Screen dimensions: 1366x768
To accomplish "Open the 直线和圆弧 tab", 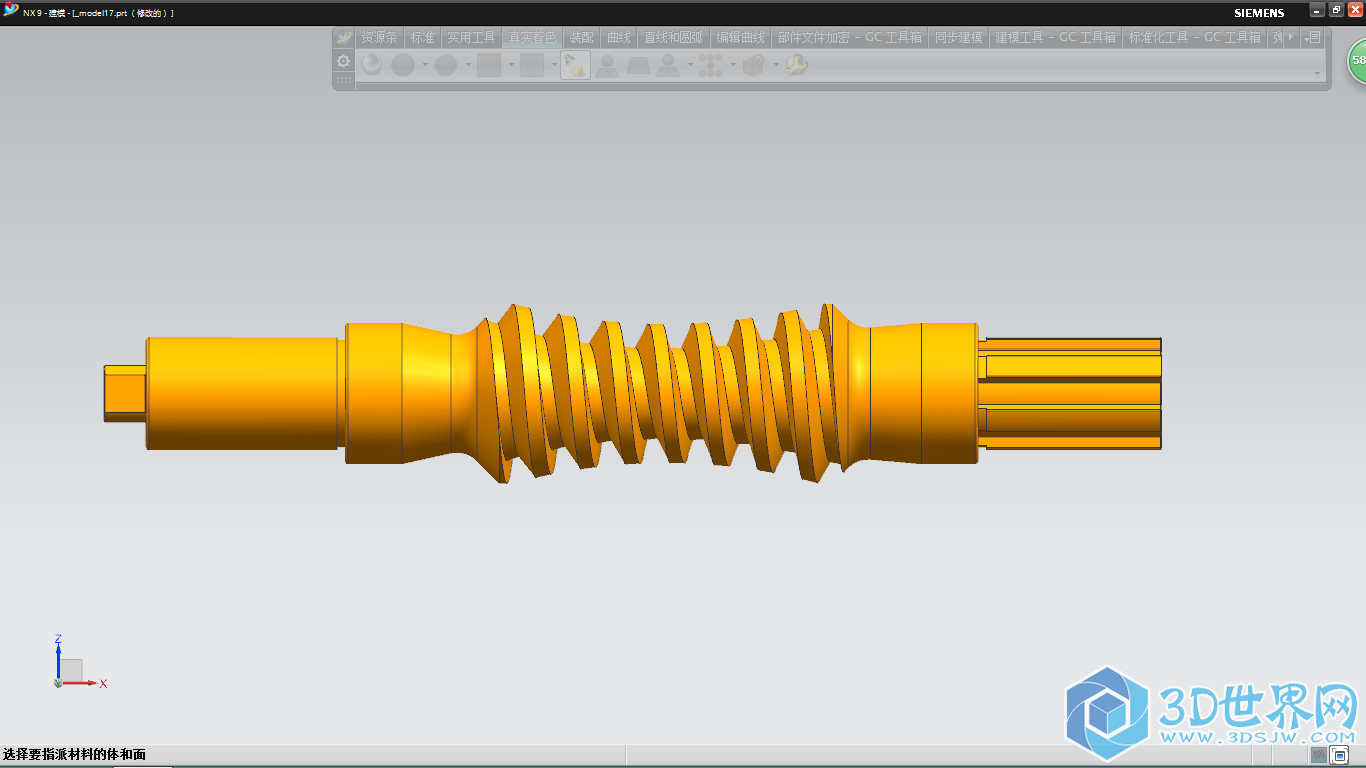I will click(673, 37).
